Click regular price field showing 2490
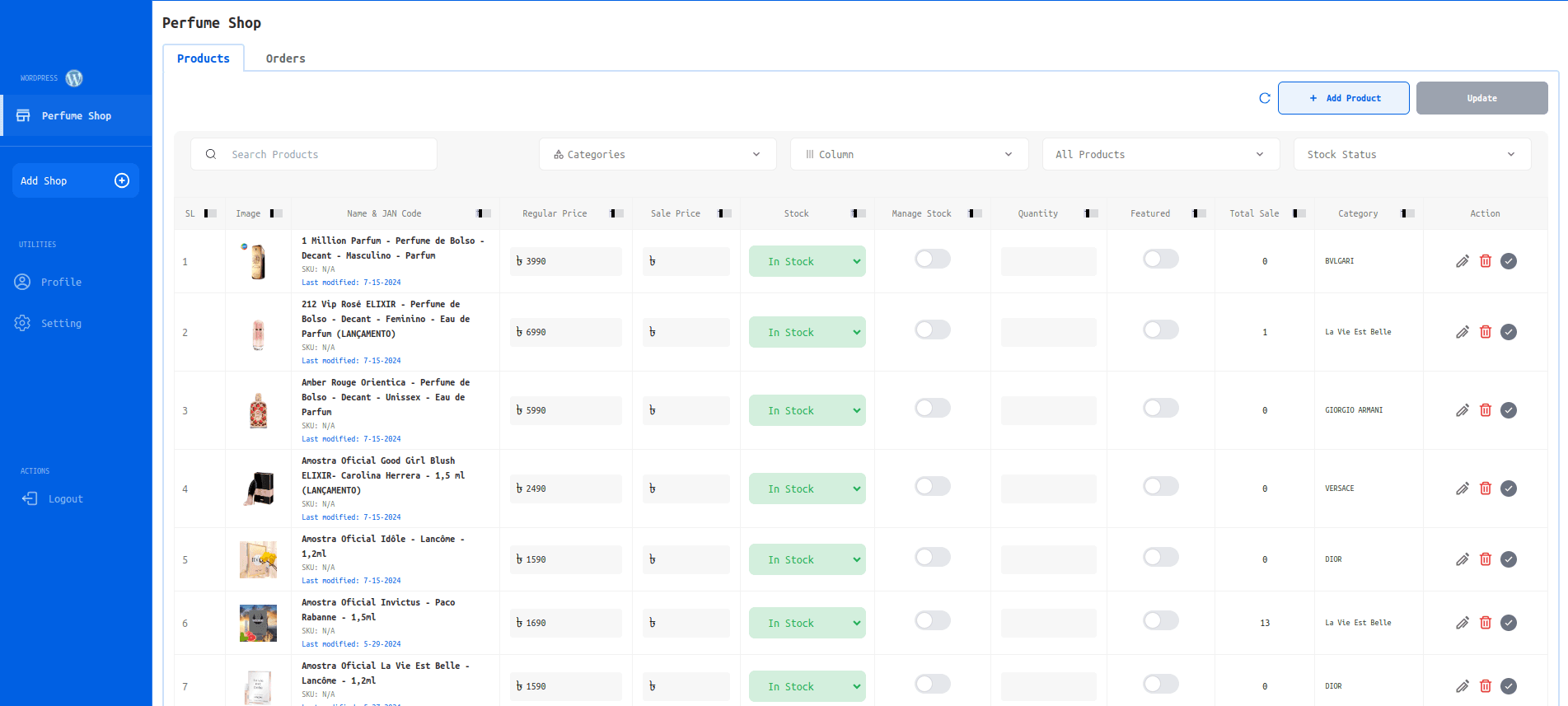 [566, 489]
